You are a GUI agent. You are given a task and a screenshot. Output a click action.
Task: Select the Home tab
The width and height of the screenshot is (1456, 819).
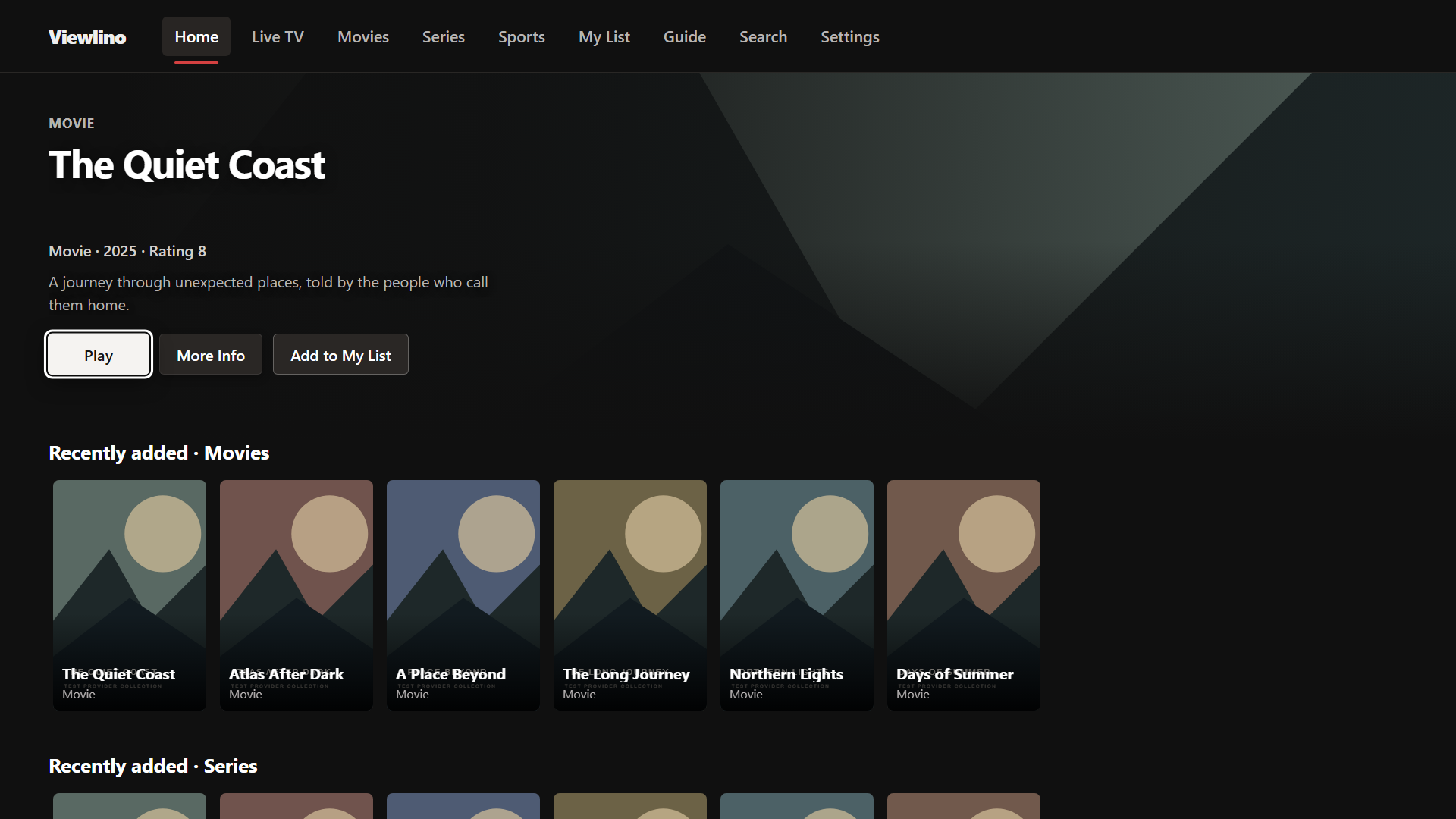pos(196,36)
